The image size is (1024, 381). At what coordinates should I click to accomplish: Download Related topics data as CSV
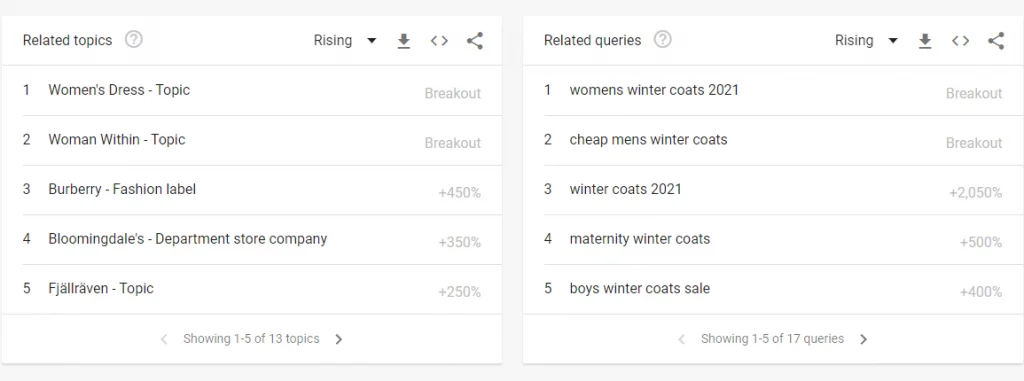(404, 41)
